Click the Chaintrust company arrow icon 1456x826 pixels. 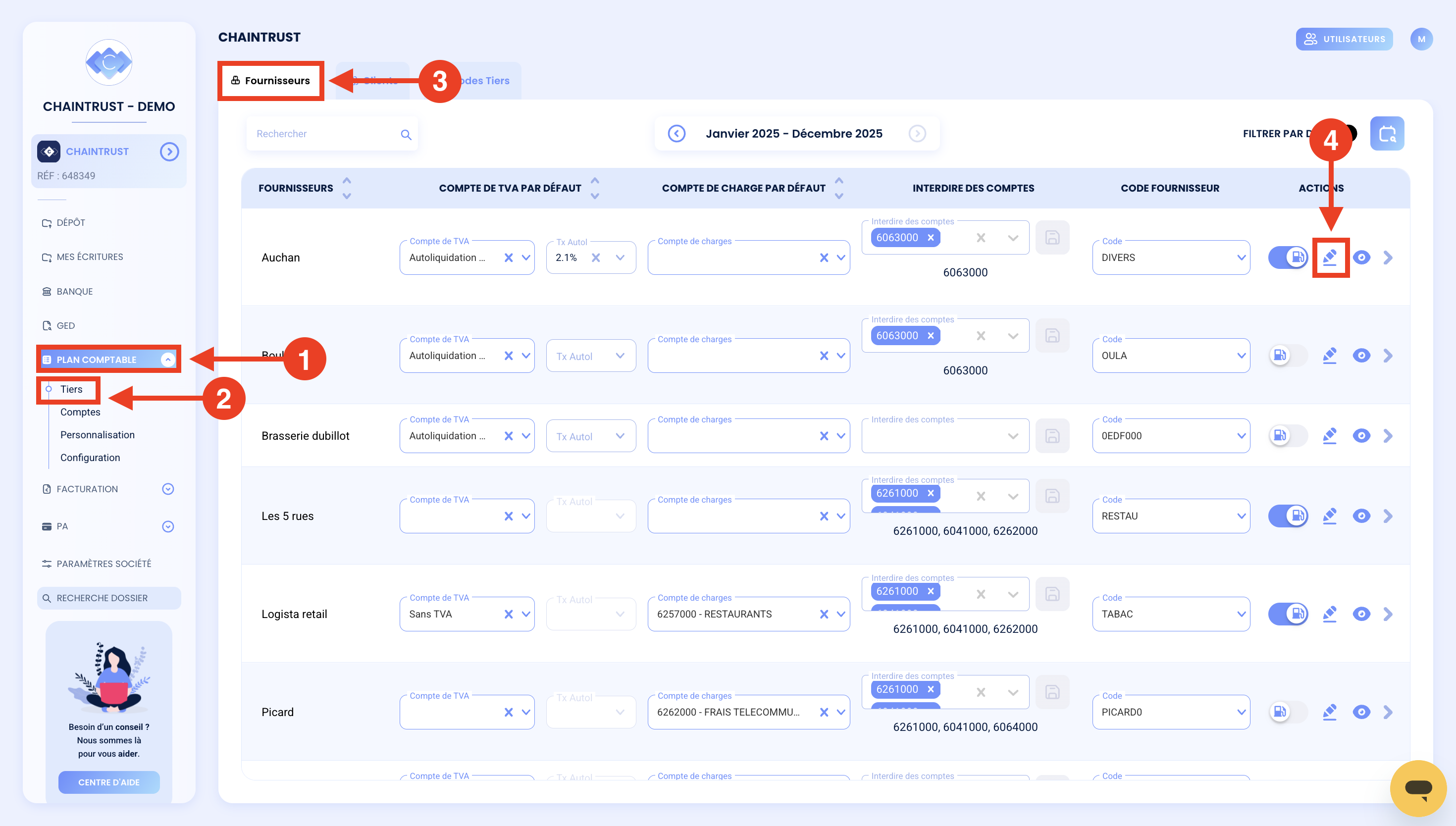coord(169,152)
